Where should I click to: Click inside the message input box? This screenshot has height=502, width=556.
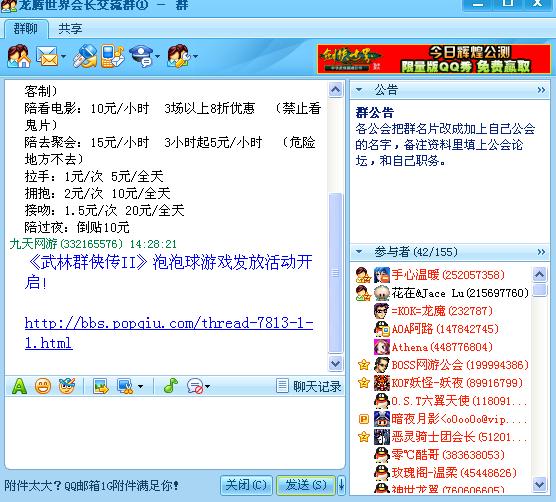(174, 433)
